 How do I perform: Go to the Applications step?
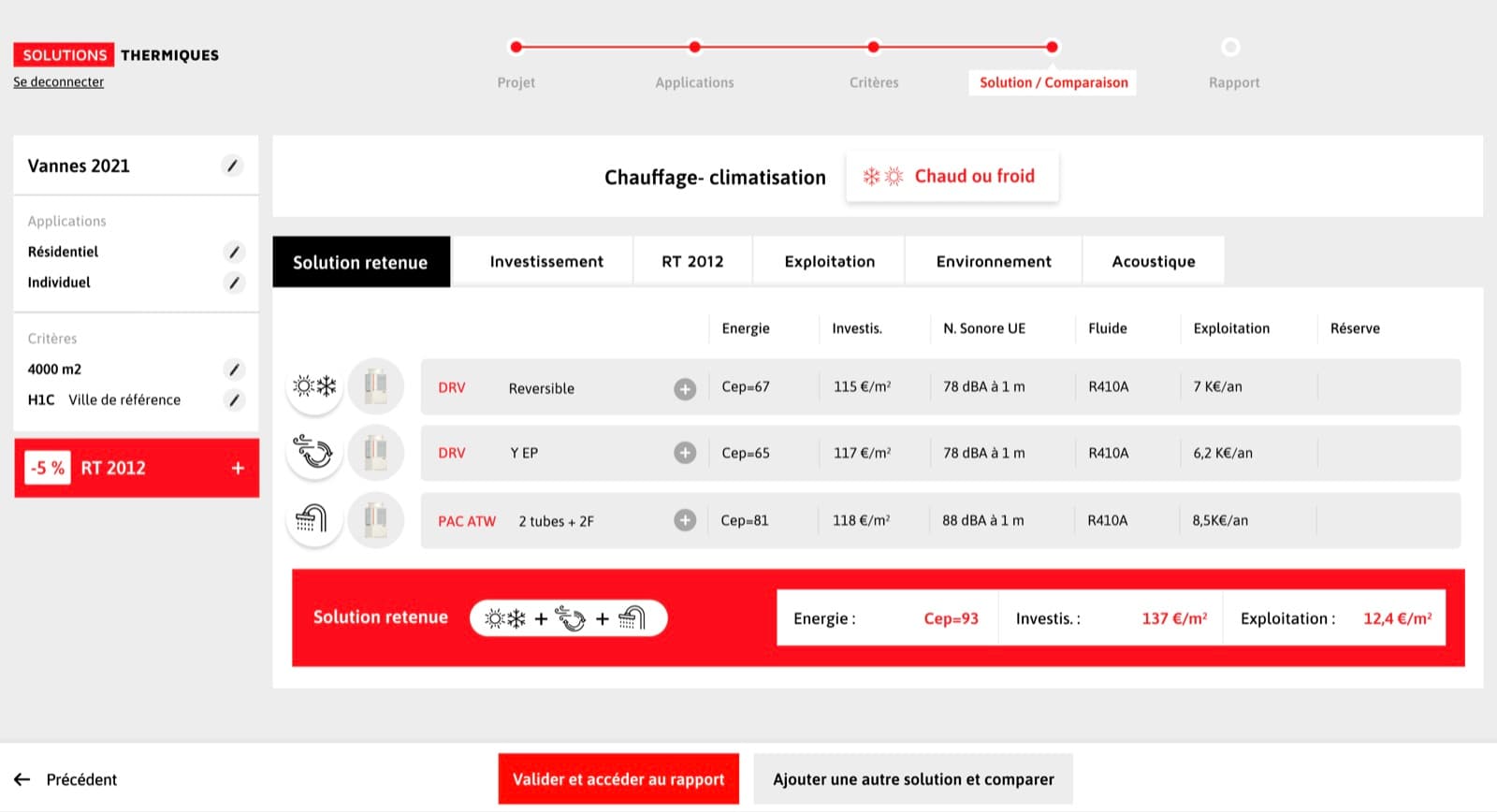(695, 82)
